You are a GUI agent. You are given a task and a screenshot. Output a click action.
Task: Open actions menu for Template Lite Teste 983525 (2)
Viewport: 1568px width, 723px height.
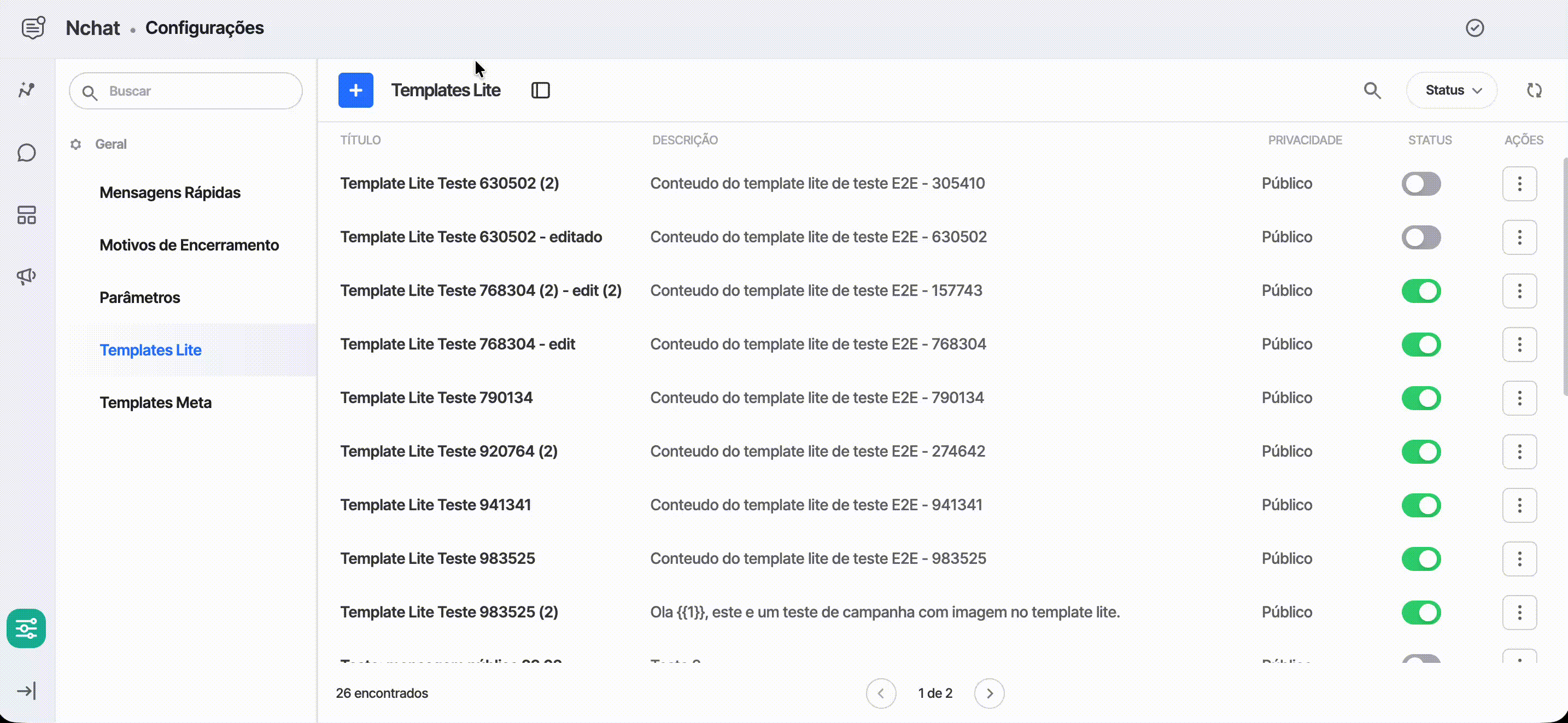point(1519,612)
